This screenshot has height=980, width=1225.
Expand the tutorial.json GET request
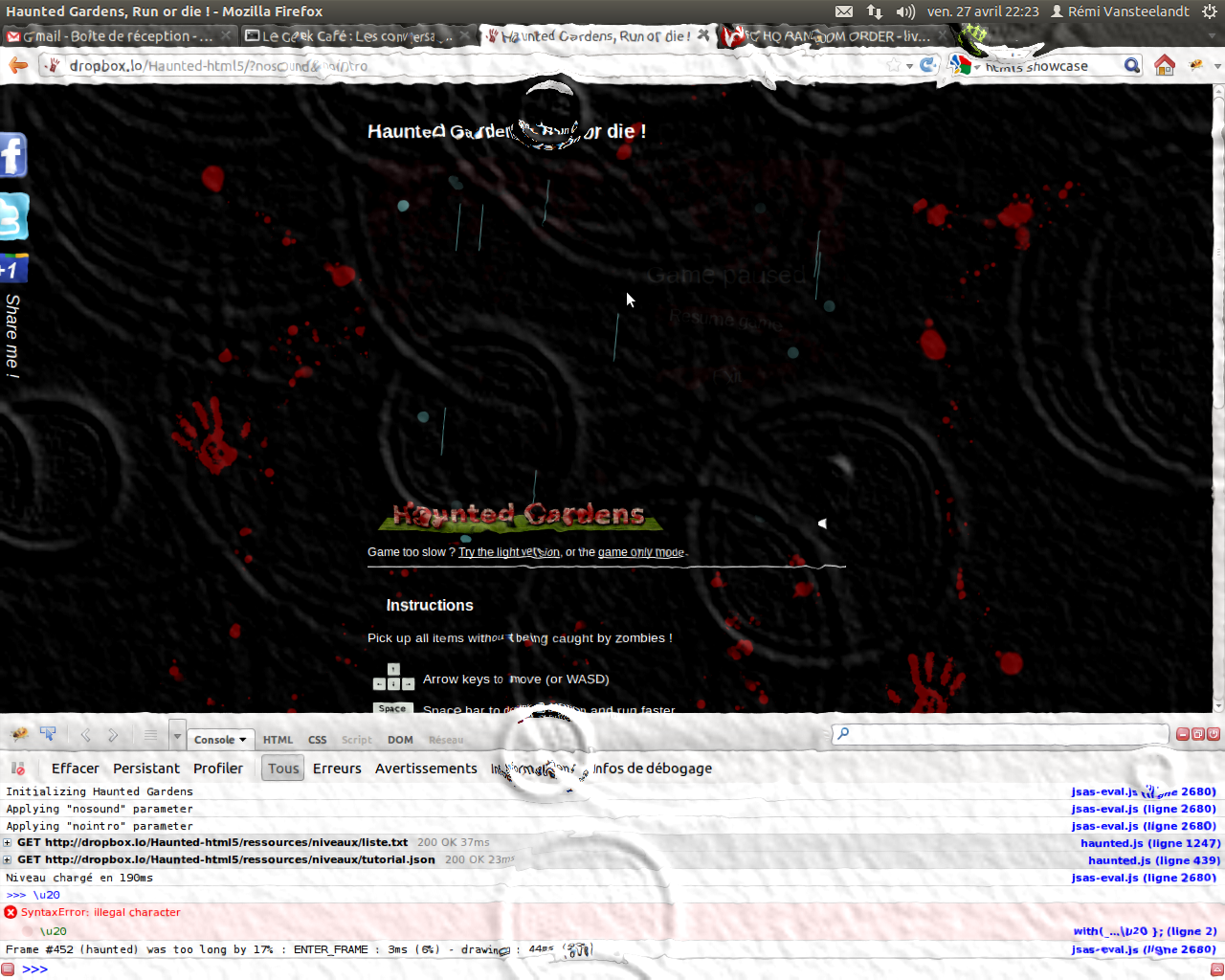[8, 859]
